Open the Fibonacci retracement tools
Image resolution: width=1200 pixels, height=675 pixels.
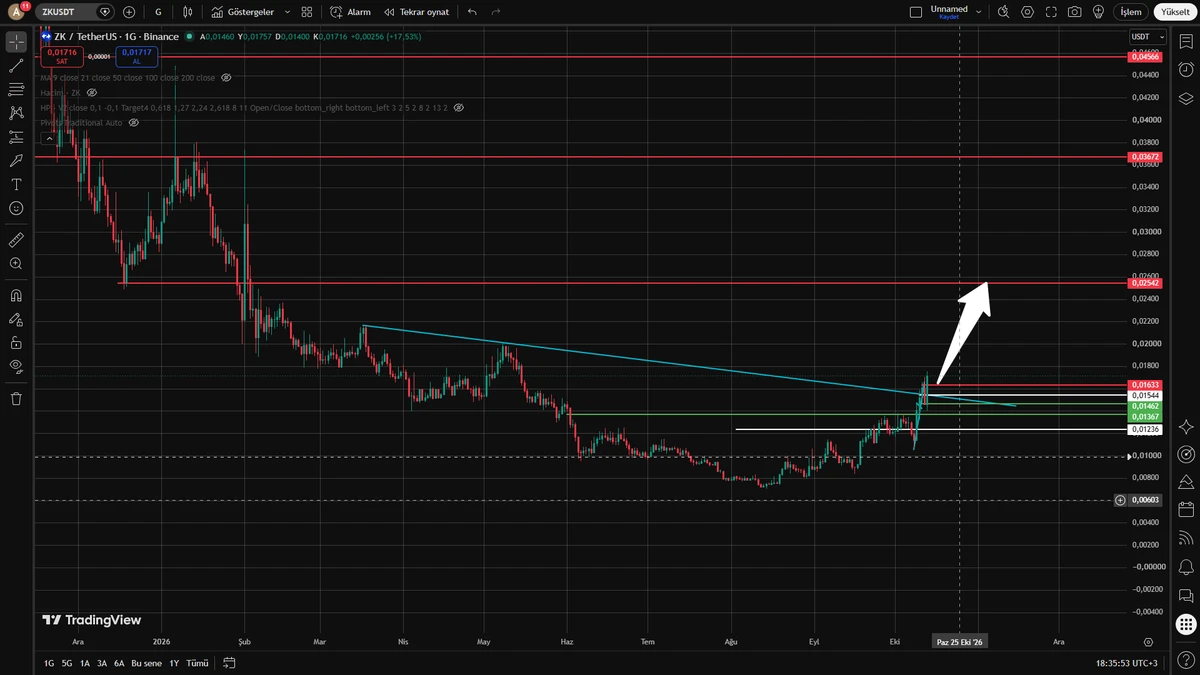coord(16,90)
